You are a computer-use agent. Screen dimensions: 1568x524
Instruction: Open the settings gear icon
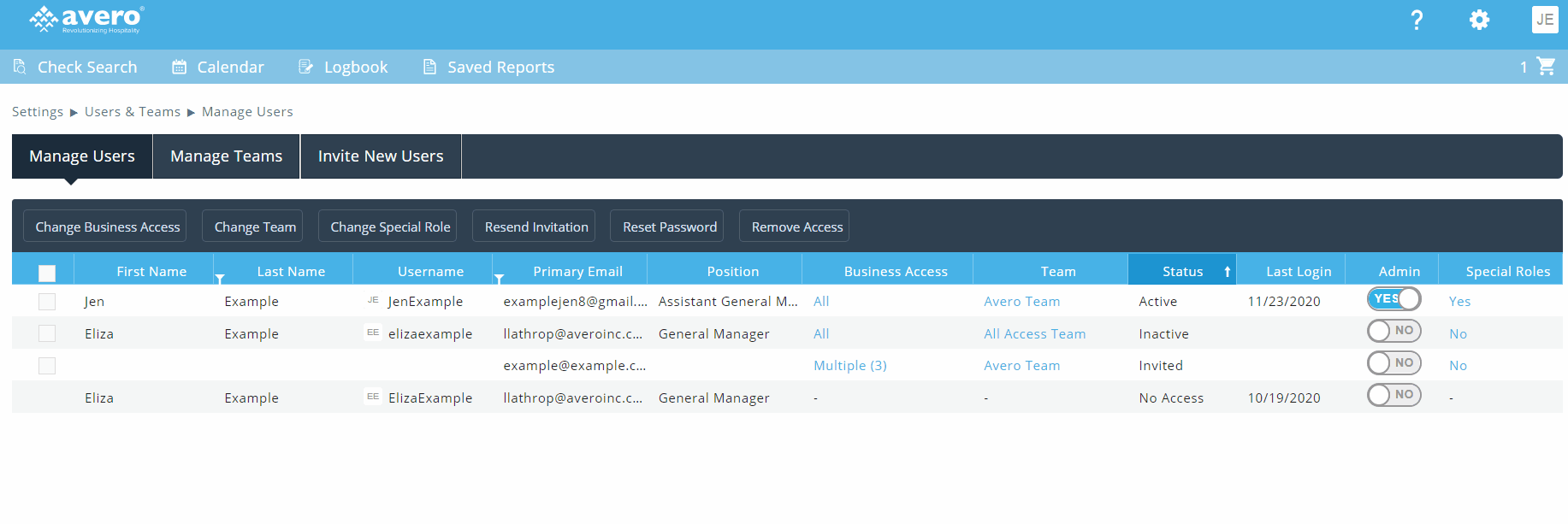pos(1479,20)
